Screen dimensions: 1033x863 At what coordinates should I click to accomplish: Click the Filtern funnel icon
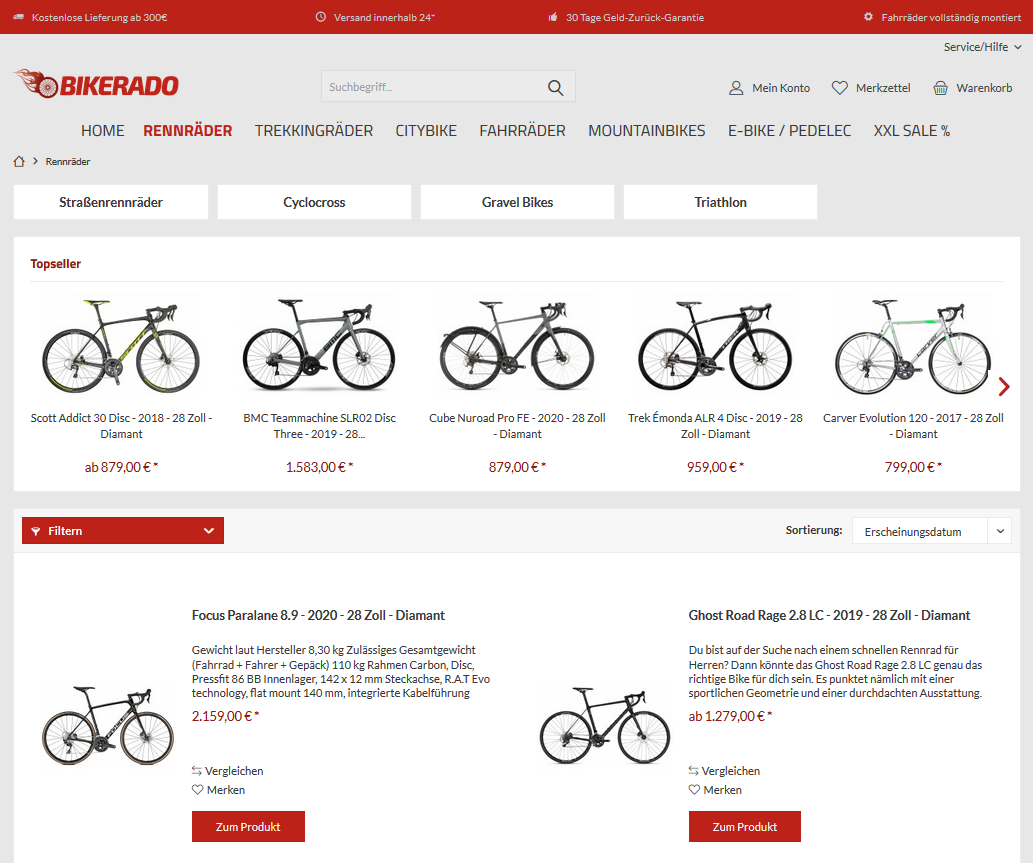coord(36,531)
